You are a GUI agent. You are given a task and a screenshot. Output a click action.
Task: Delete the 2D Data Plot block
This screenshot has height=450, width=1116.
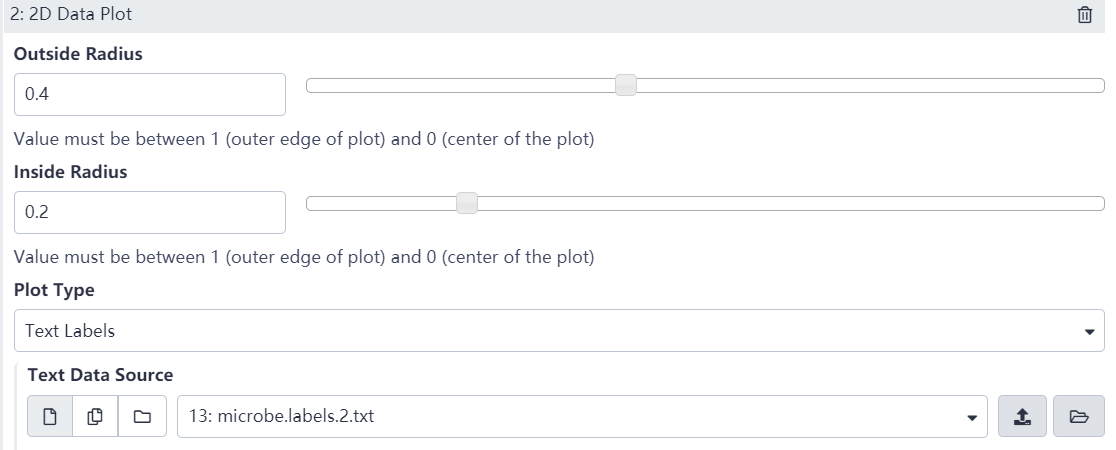pos(1084,15)
